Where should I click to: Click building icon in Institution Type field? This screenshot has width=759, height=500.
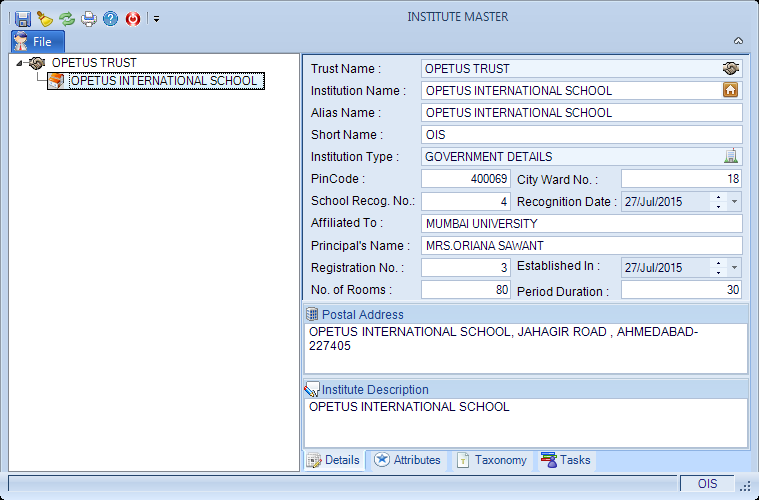(730, 156)
